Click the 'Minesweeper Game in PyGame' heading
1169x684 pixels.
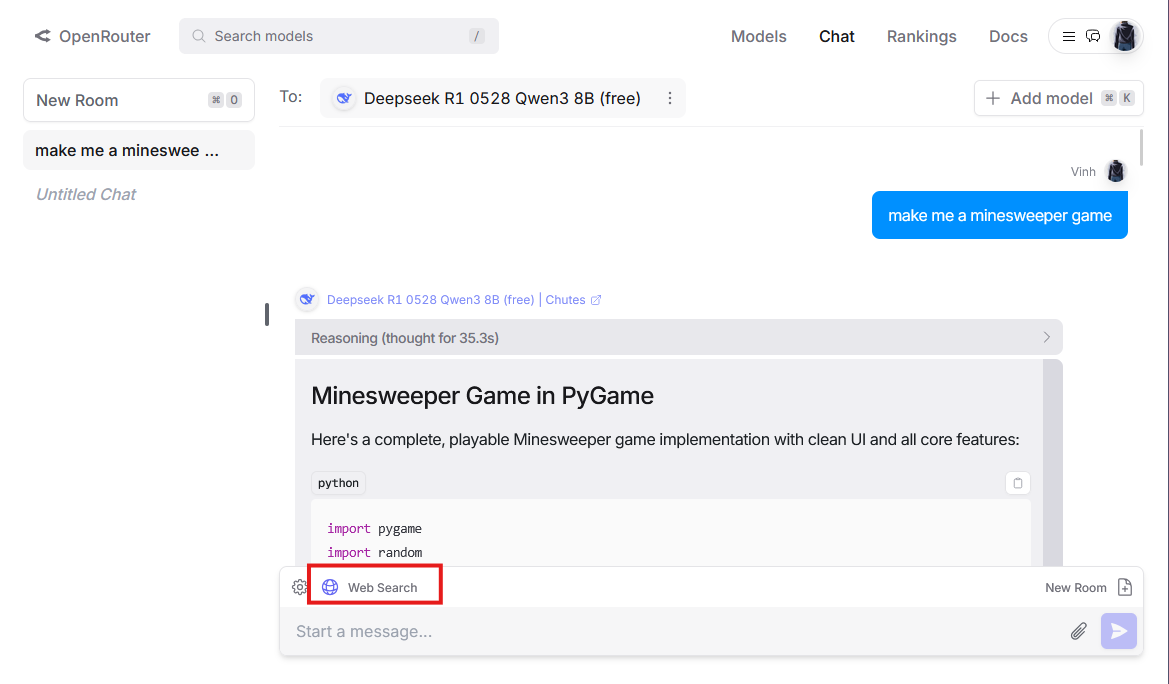click(x=482, y=395)
